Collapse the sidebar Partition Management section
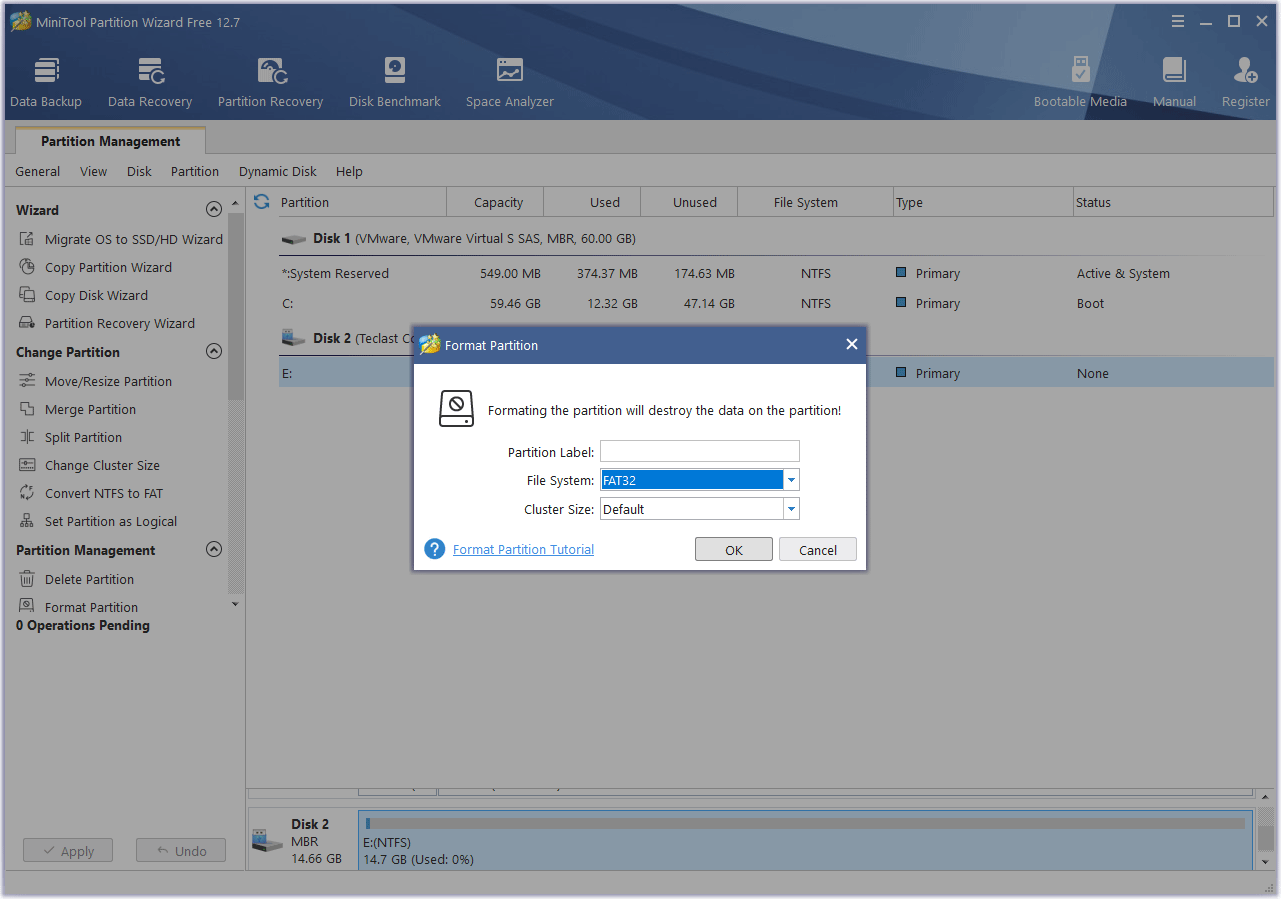1281x899 pixels. click(x=213, y=550)
